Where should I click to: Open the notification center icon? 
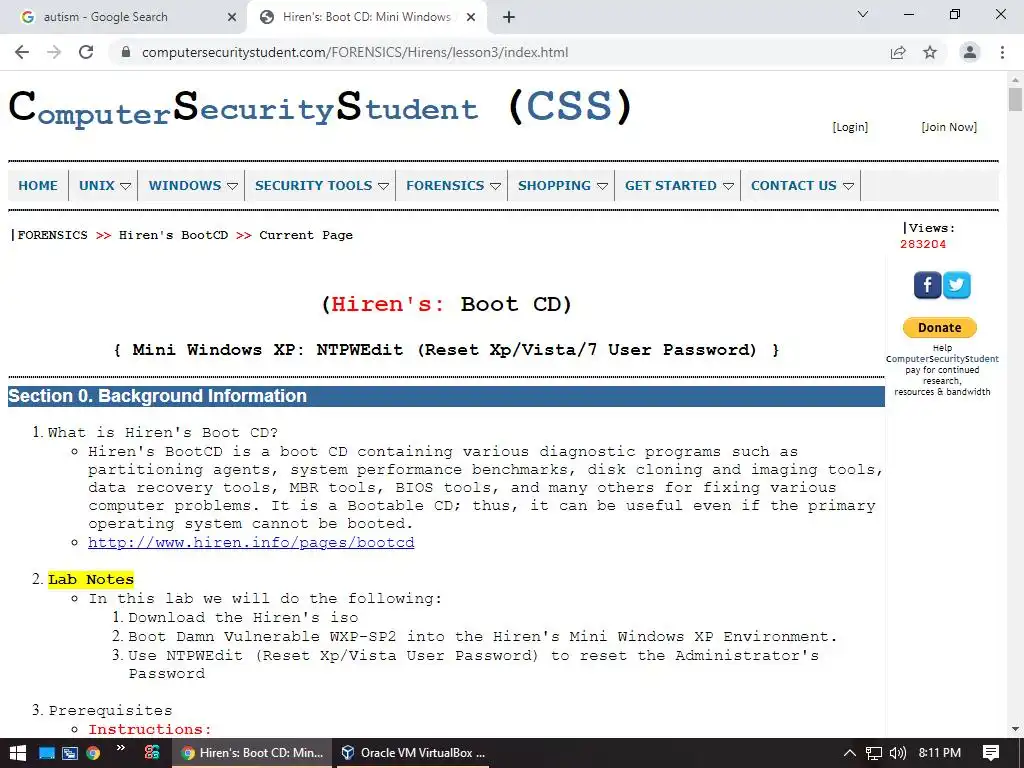(991, 753)
